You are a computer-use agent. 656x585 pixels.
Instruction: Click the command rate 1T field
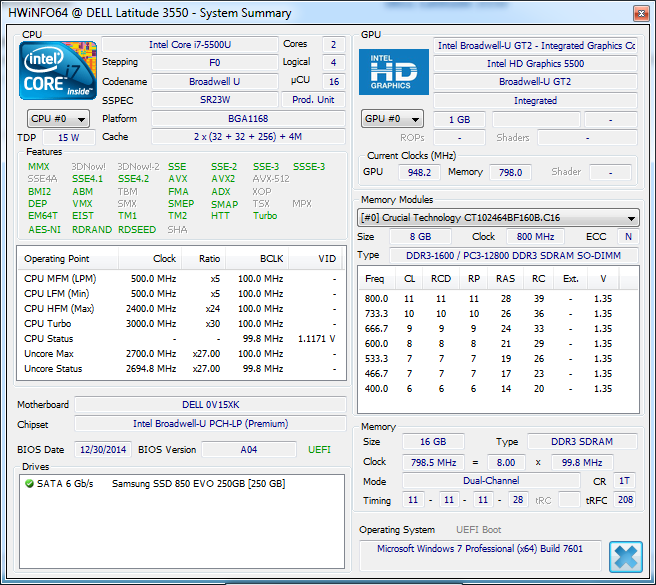(624, 481)
